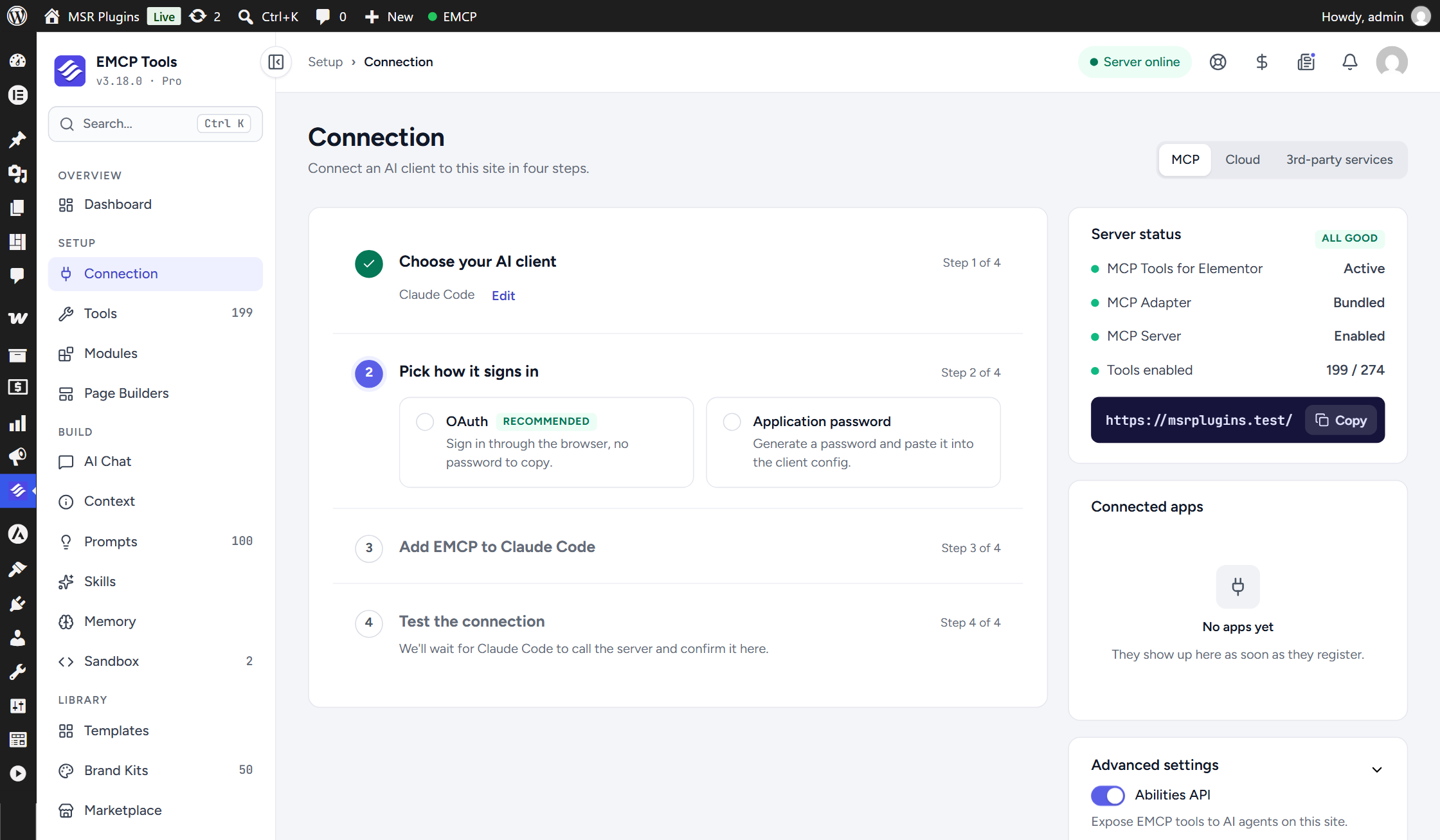1440x840 pixels.
Task: Open the Elementor icon in WP sidebar
Action: (17, 95)
